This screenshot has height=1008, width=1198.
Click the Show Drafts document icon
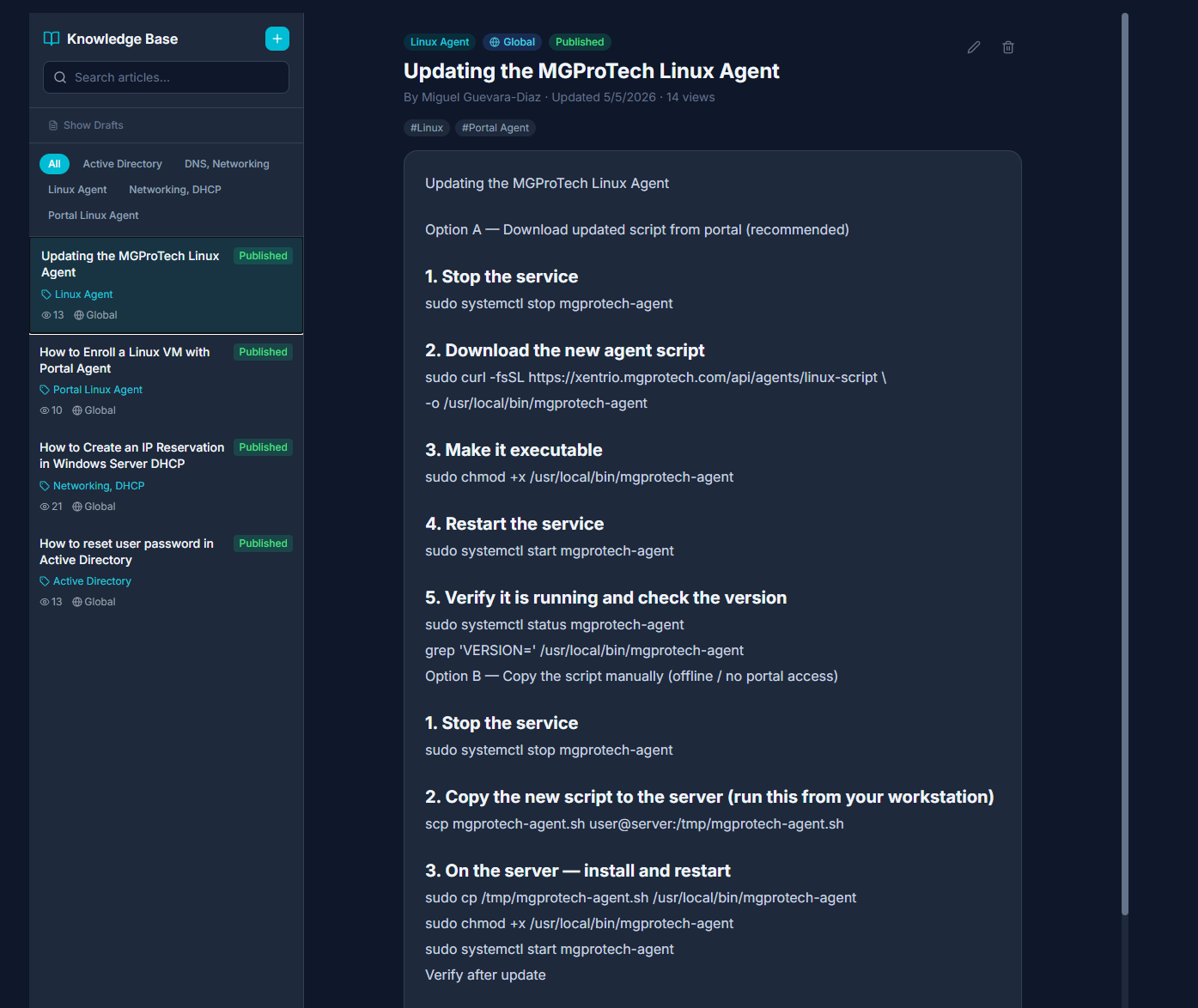coord(53,125)
